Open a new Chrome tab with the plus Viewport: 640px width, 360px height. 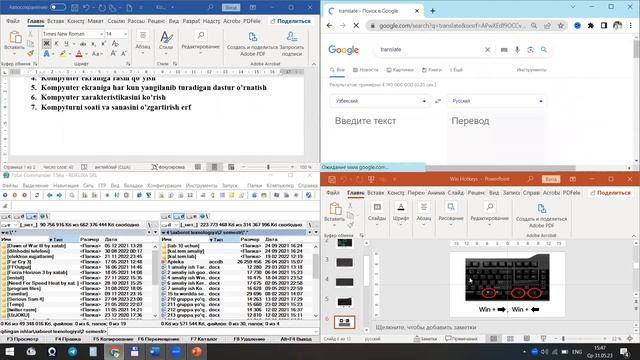click(x=433, y=11)
